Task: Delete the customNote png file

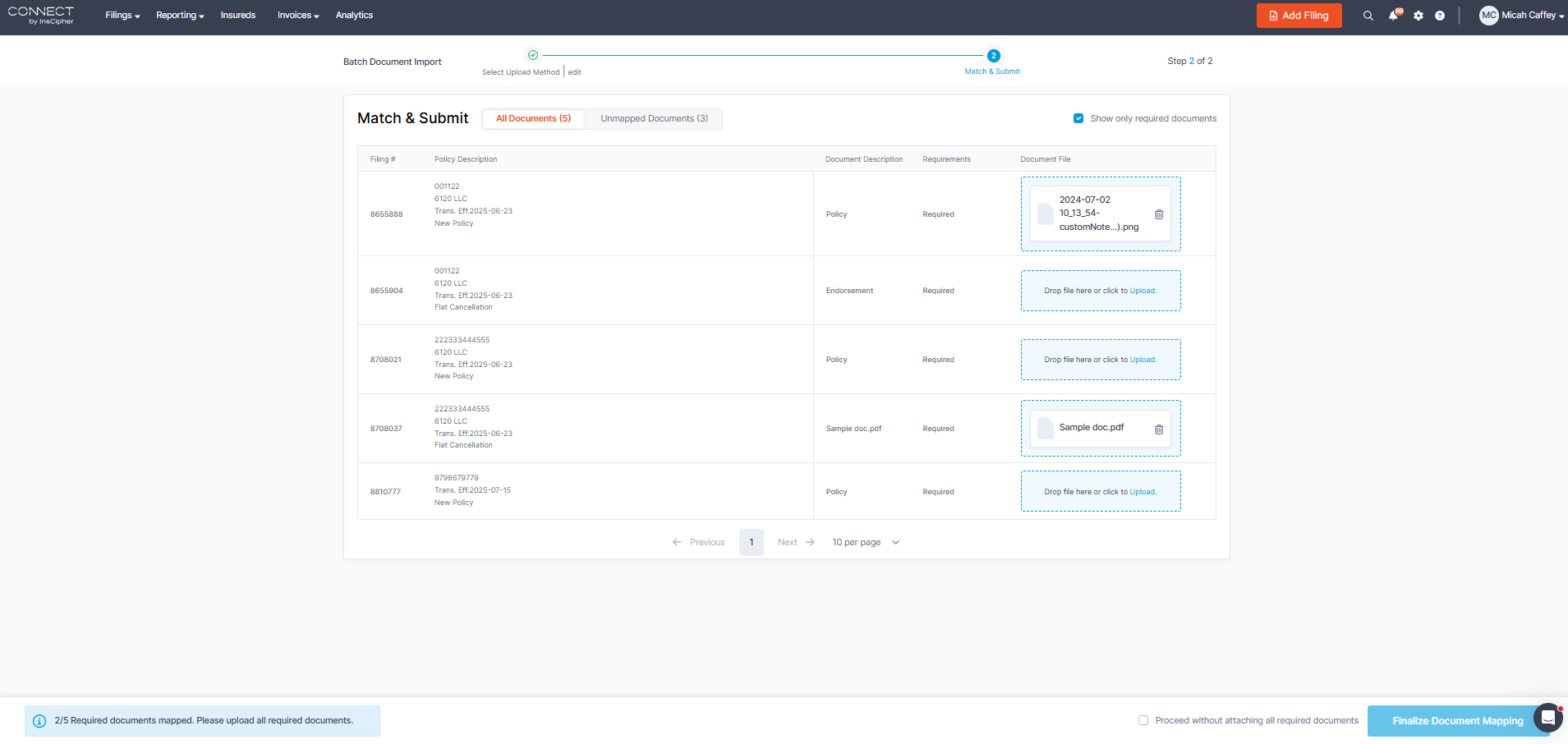Action: tap(1159, 214)
